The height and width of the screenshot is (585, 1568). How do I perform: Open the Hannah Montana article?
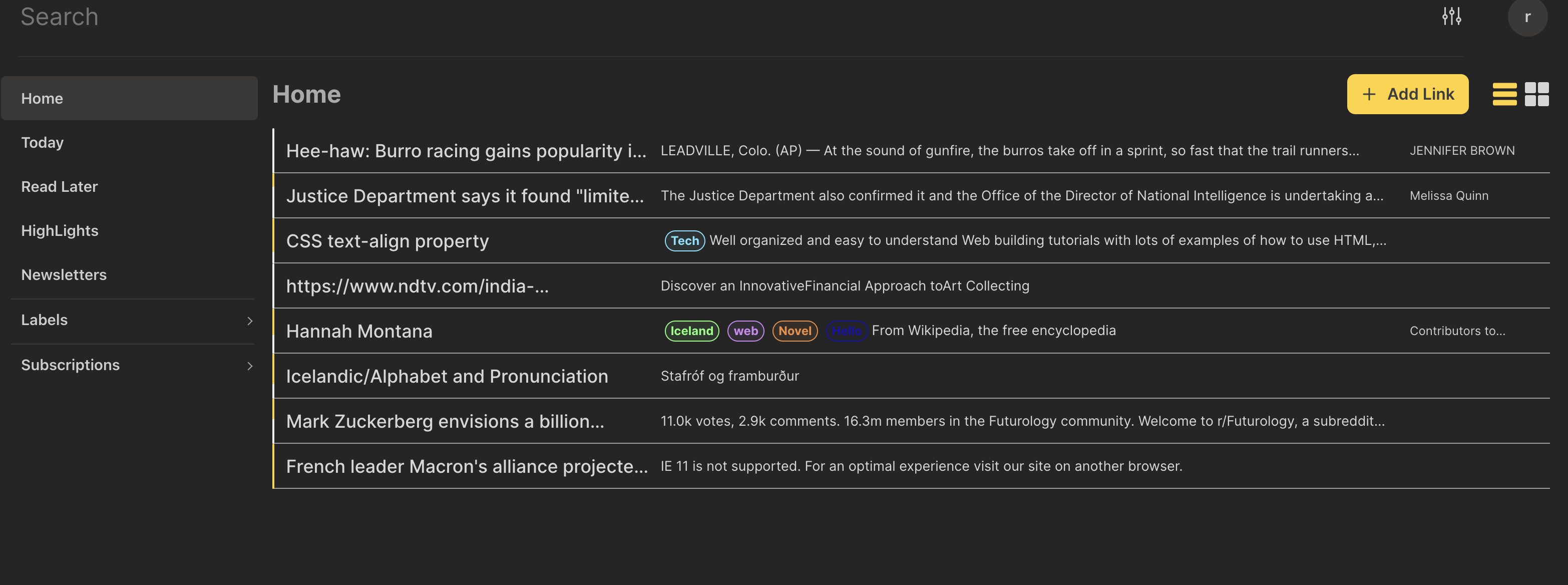359,331
